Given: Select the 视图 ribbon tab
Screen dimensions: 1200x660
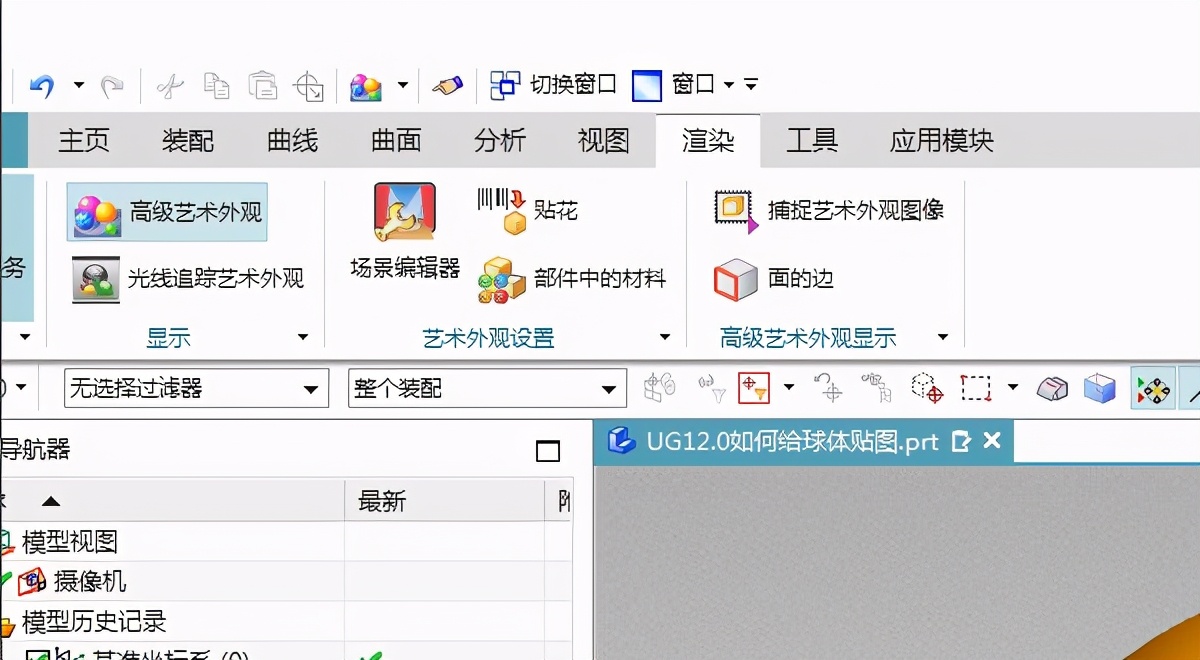Looking at the screenshot, I should click(604, 141).
